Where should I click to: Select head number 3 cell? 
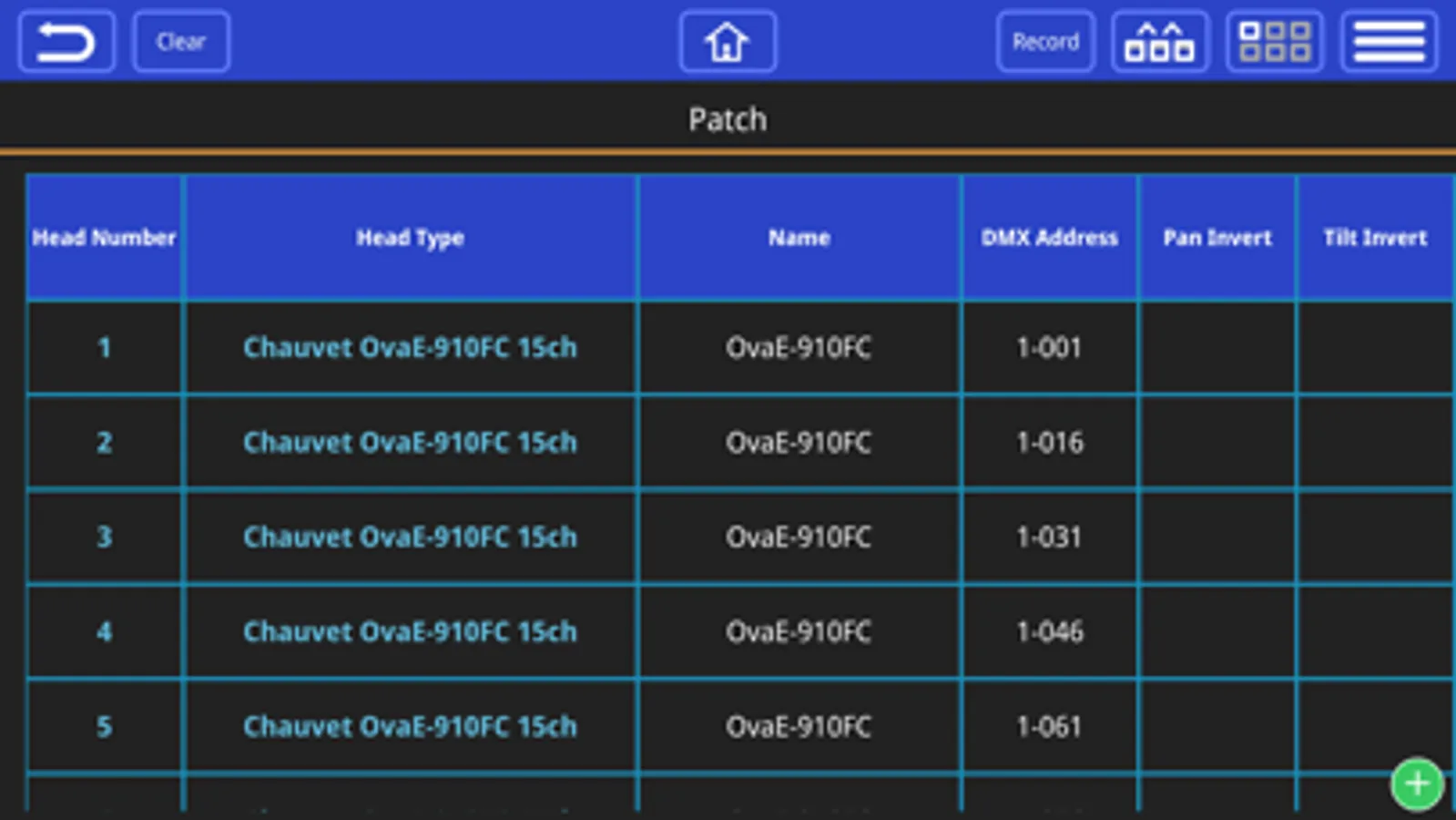[104, 538]
